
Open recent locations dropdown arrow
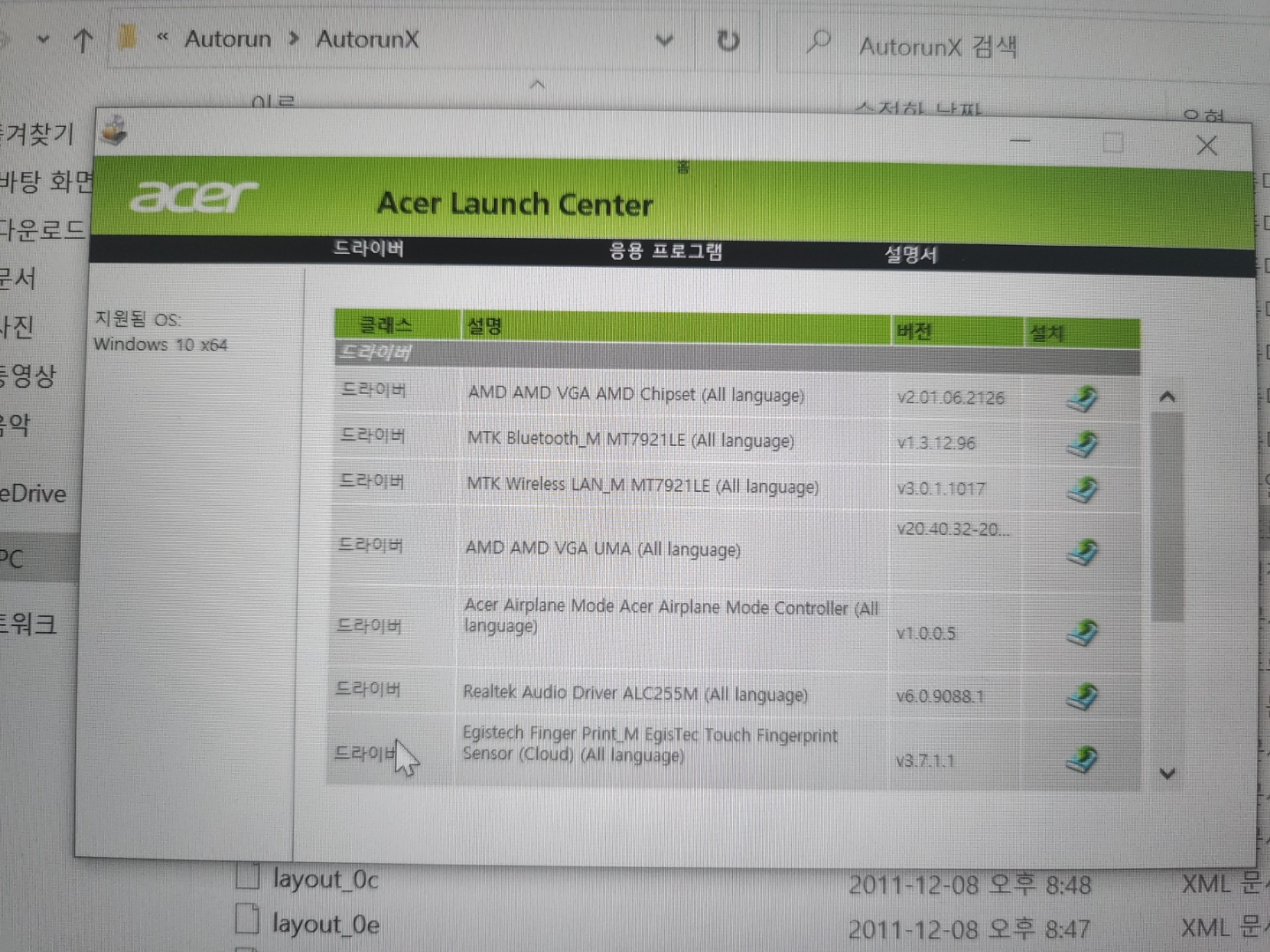pyautogui.click(x=43, y=40)
